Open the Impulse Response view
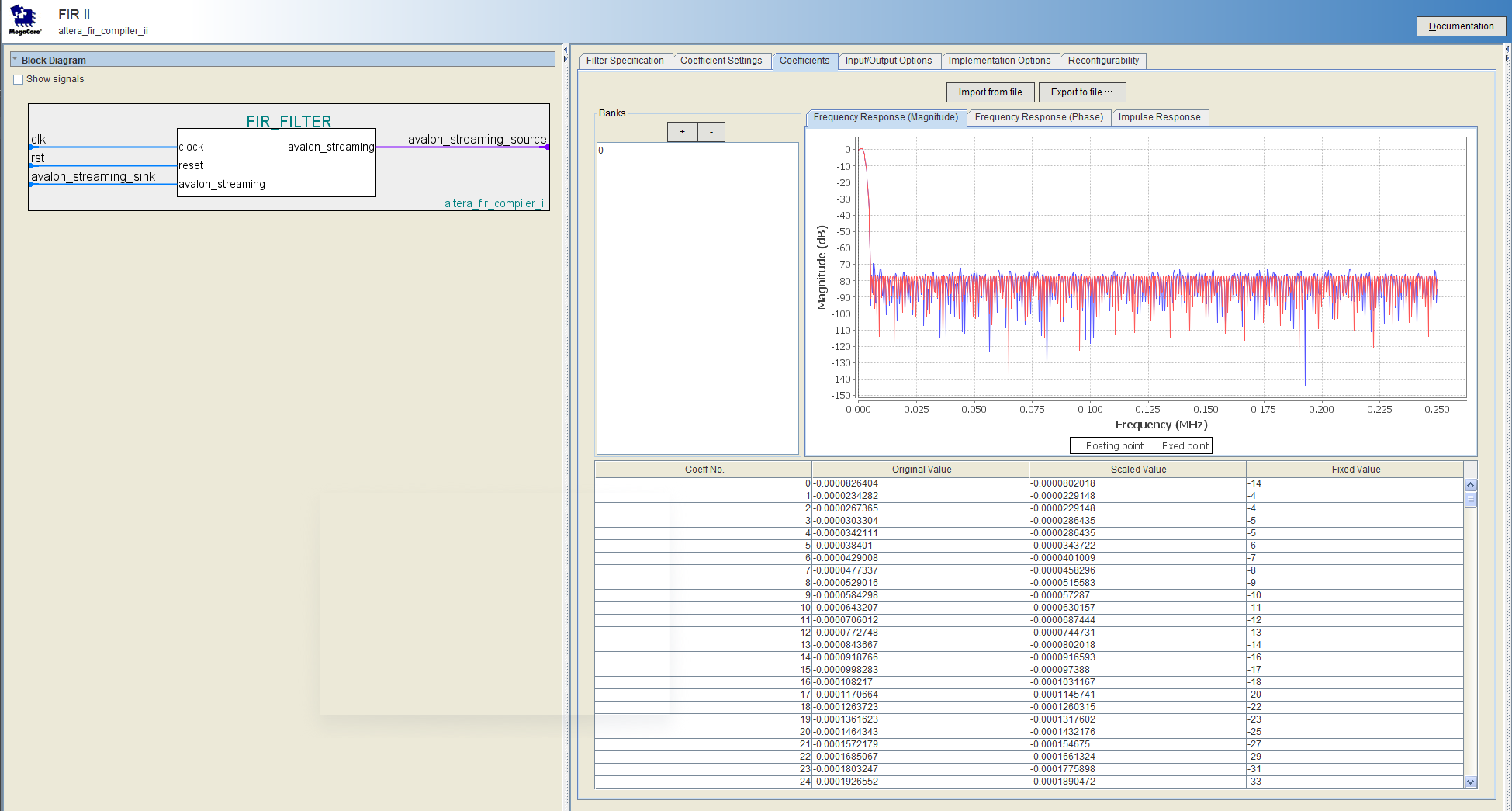 tap(1160, 117)
